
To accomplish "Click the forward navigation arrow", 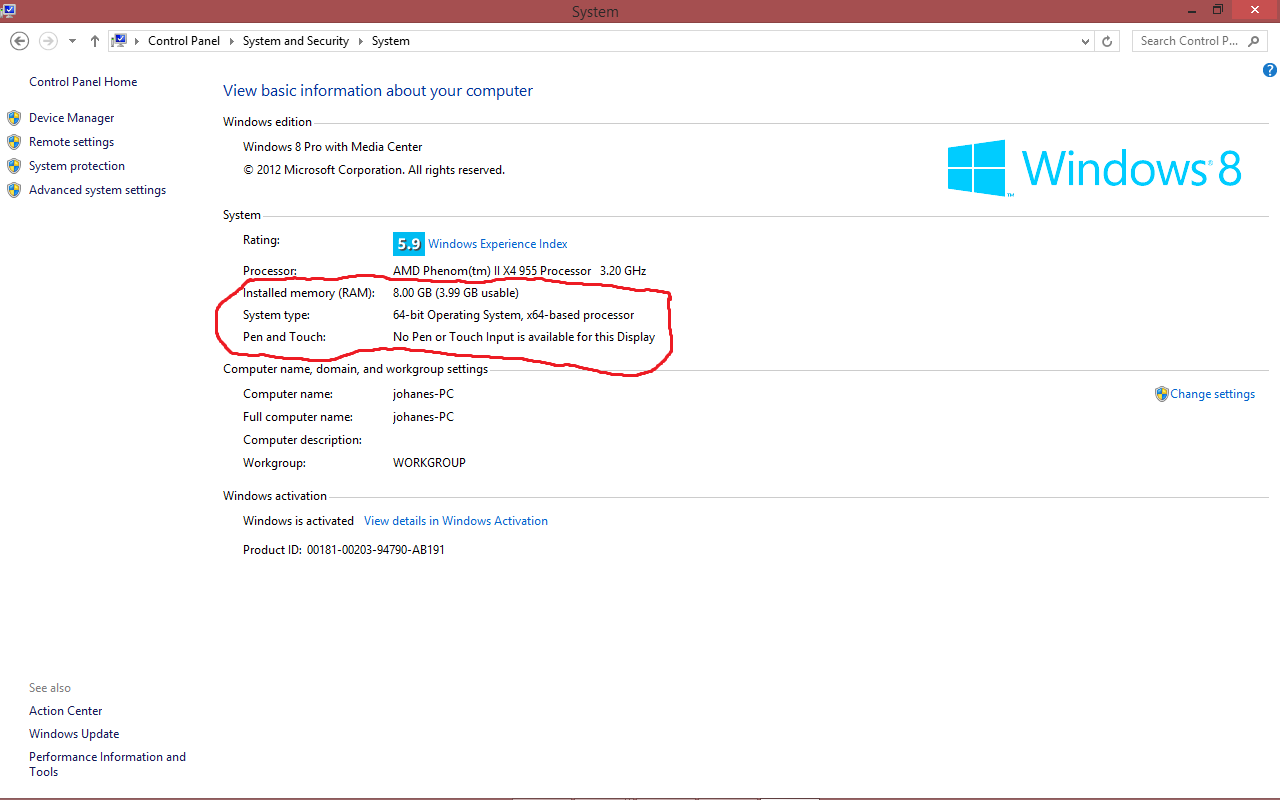I will [47, 40].
